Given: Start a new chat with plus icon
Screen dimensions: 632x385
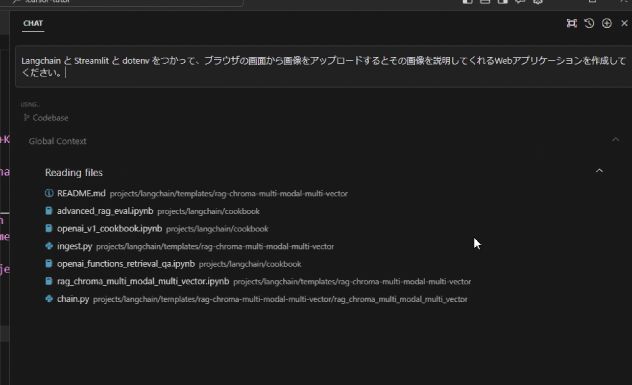Looking at the screenshot, I should point(607,23).
